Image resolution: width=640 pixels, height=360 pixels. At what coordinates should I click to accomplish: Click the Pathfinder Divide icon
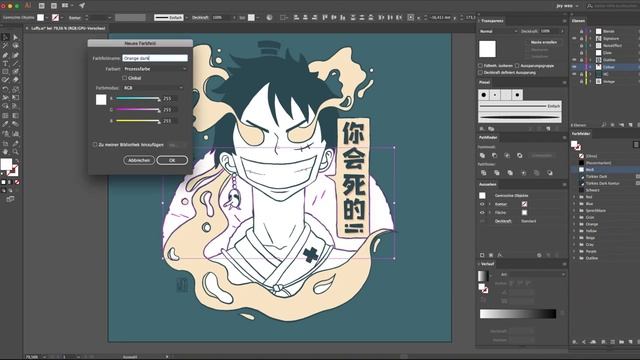tap(483, 173)
